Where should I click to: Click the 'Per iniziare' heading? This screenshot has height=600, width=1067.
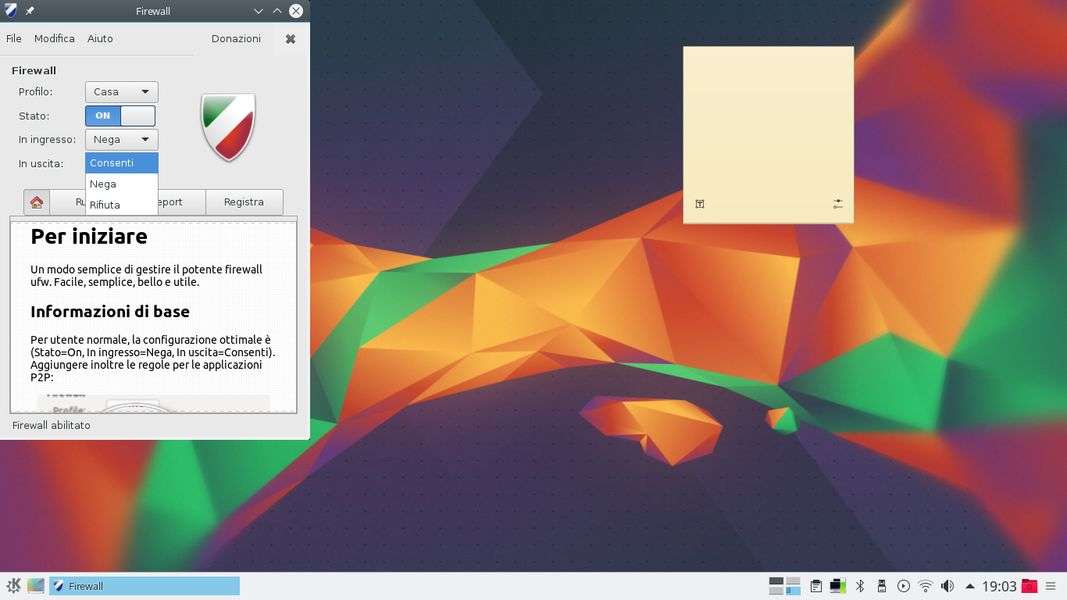coord(88,237)
